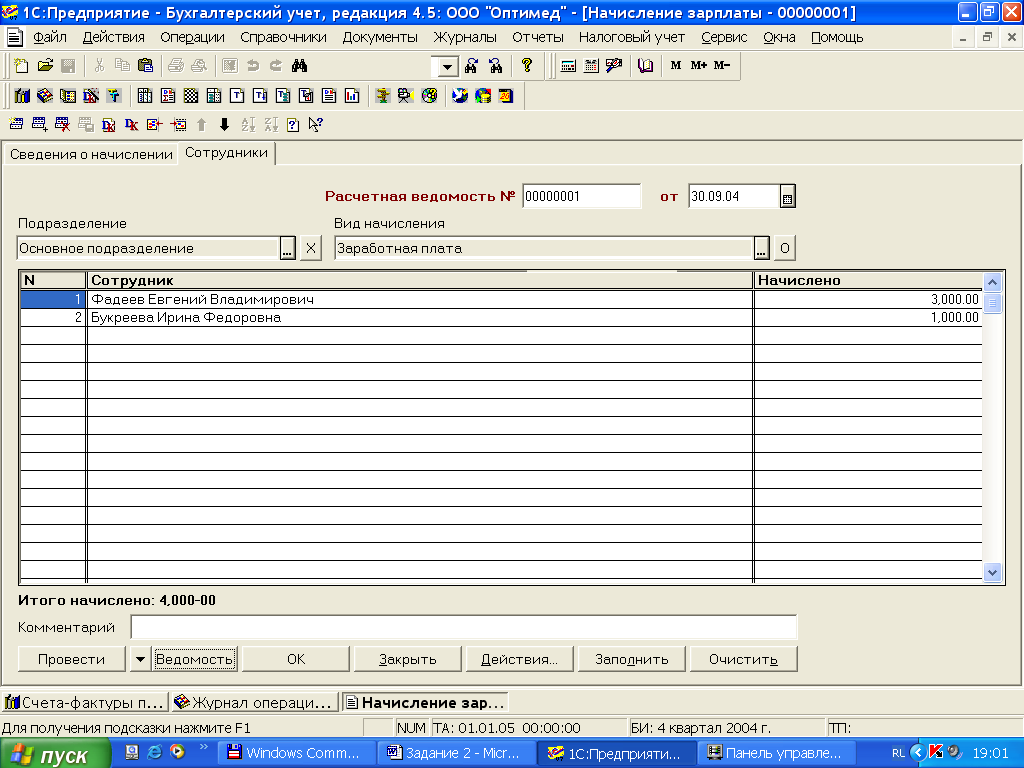Switch to Журнал операций window tab

(x=255, y=703)
